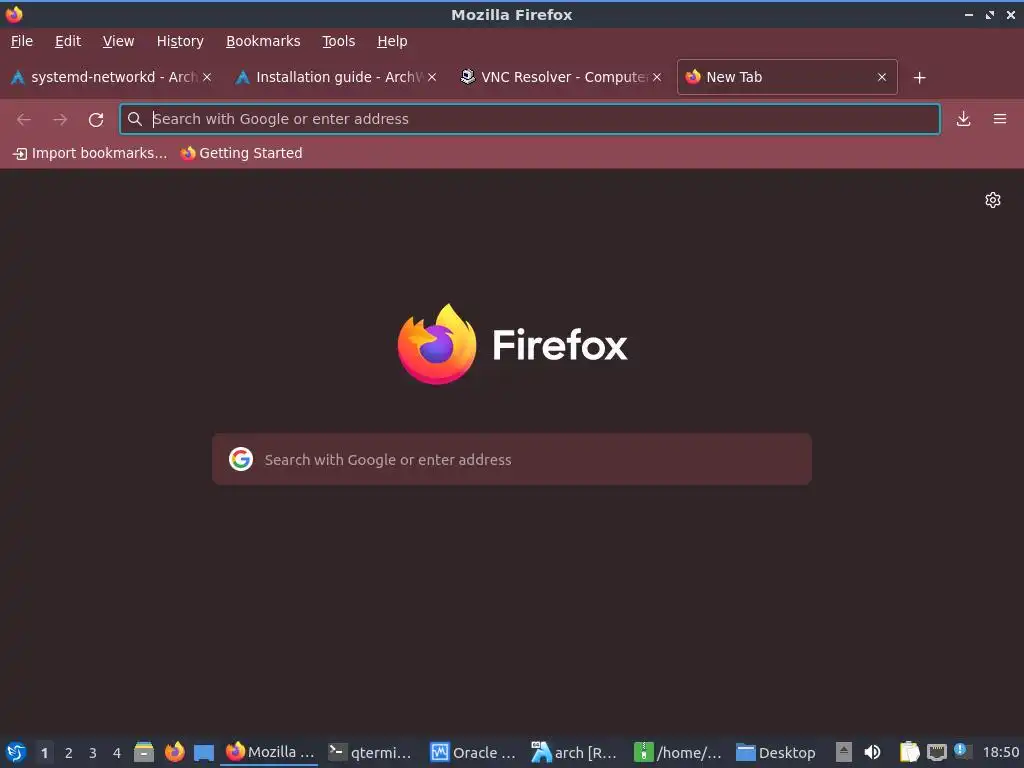Click Import bookmarks in bookmarks toolbar
1024x768 pixels.
[x=90, y=153]
